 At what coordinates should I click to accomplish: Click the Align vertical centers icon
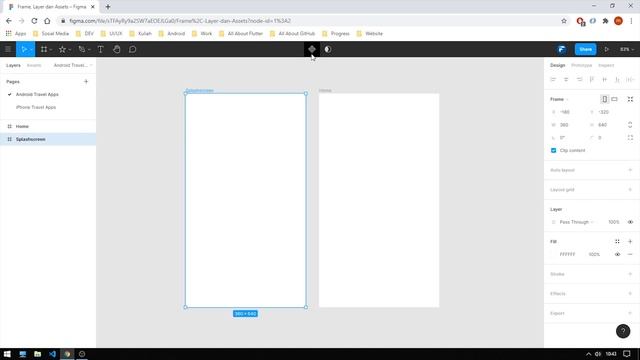[x=605, y=80]
